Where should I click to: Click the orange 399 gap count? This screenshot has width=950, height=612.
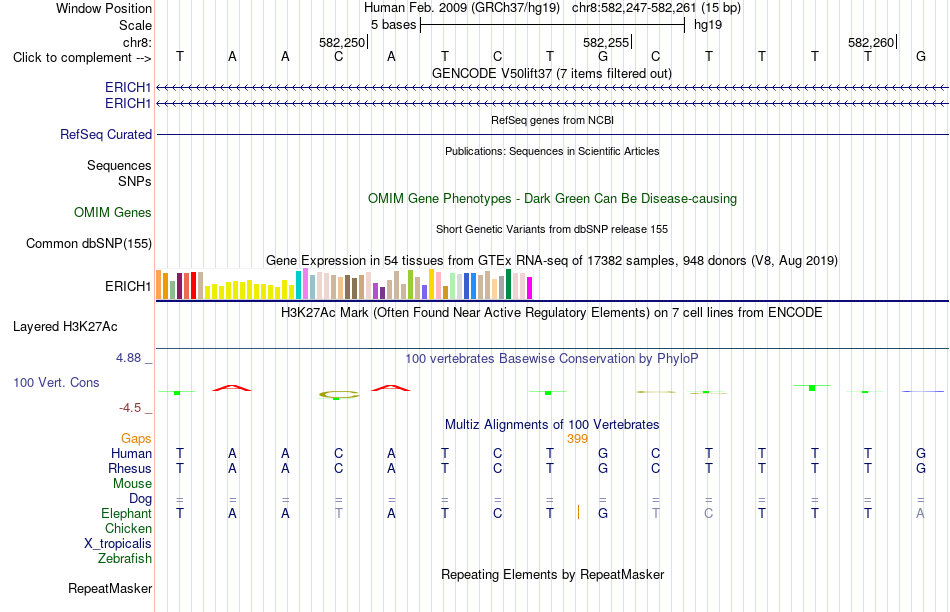pos(577,439)
